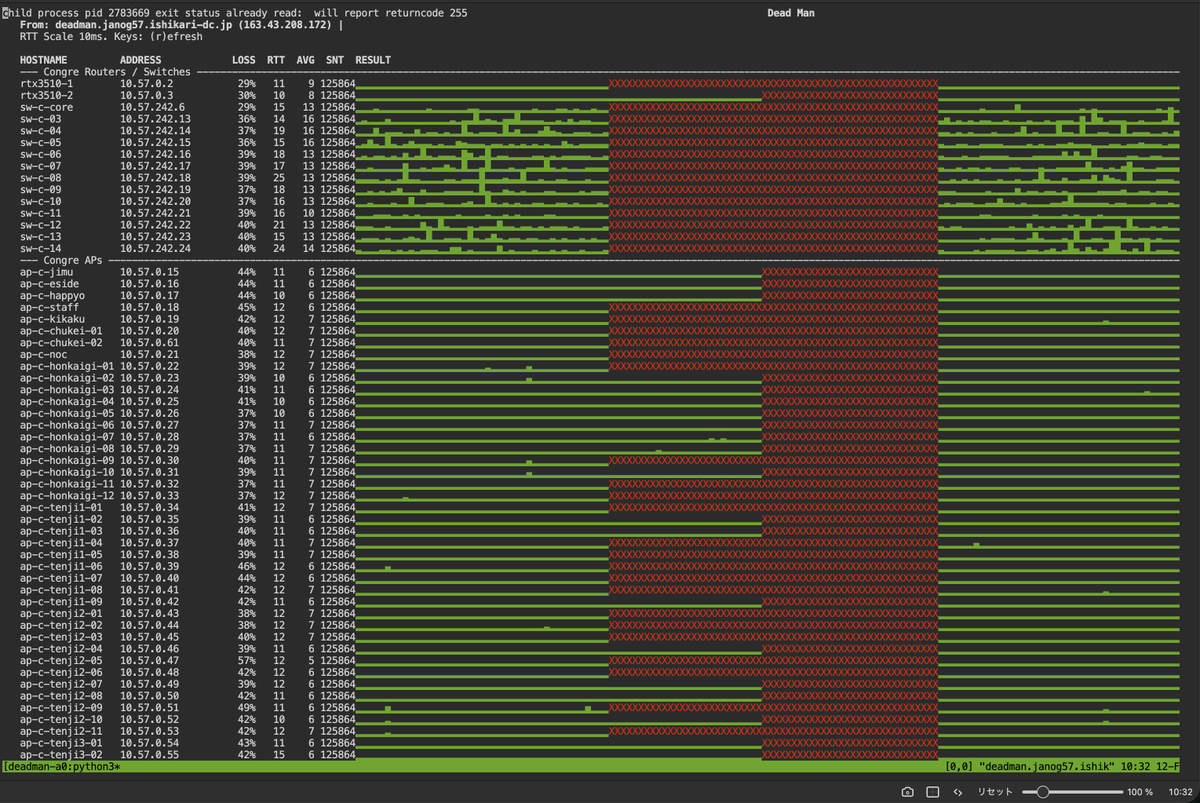This screenshot has height=803, width=1200.
Task: Click the RTT column header
Action: coord(276,60)
